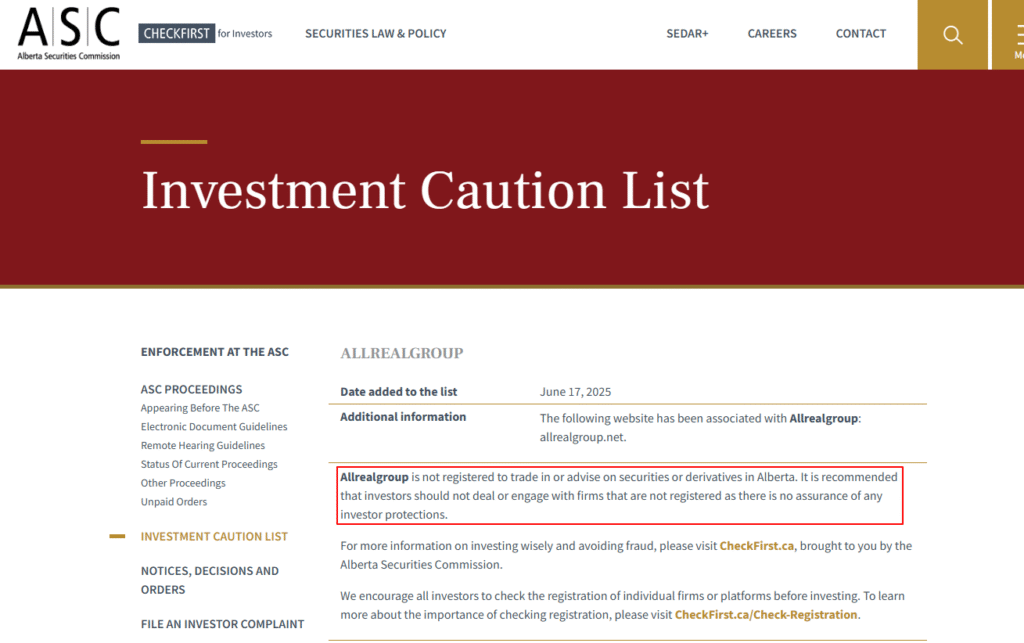Image resolution: width=1024 pixels, height=643 pixels.
Task: Follow the CheckFirst.ca link
Action: pyautogui.click(x=756, y=546)
